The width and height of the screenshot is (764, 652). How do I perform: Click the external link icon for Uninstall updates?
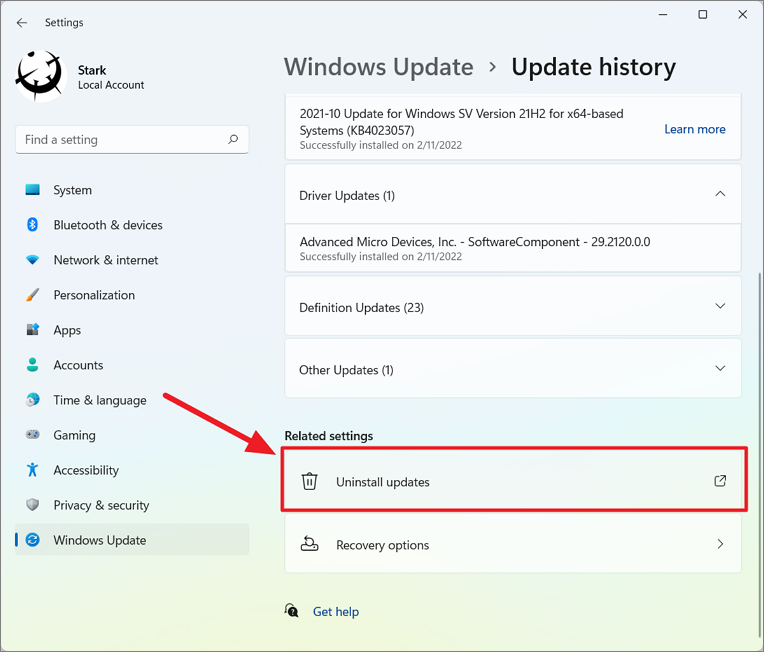coord(720,481)
